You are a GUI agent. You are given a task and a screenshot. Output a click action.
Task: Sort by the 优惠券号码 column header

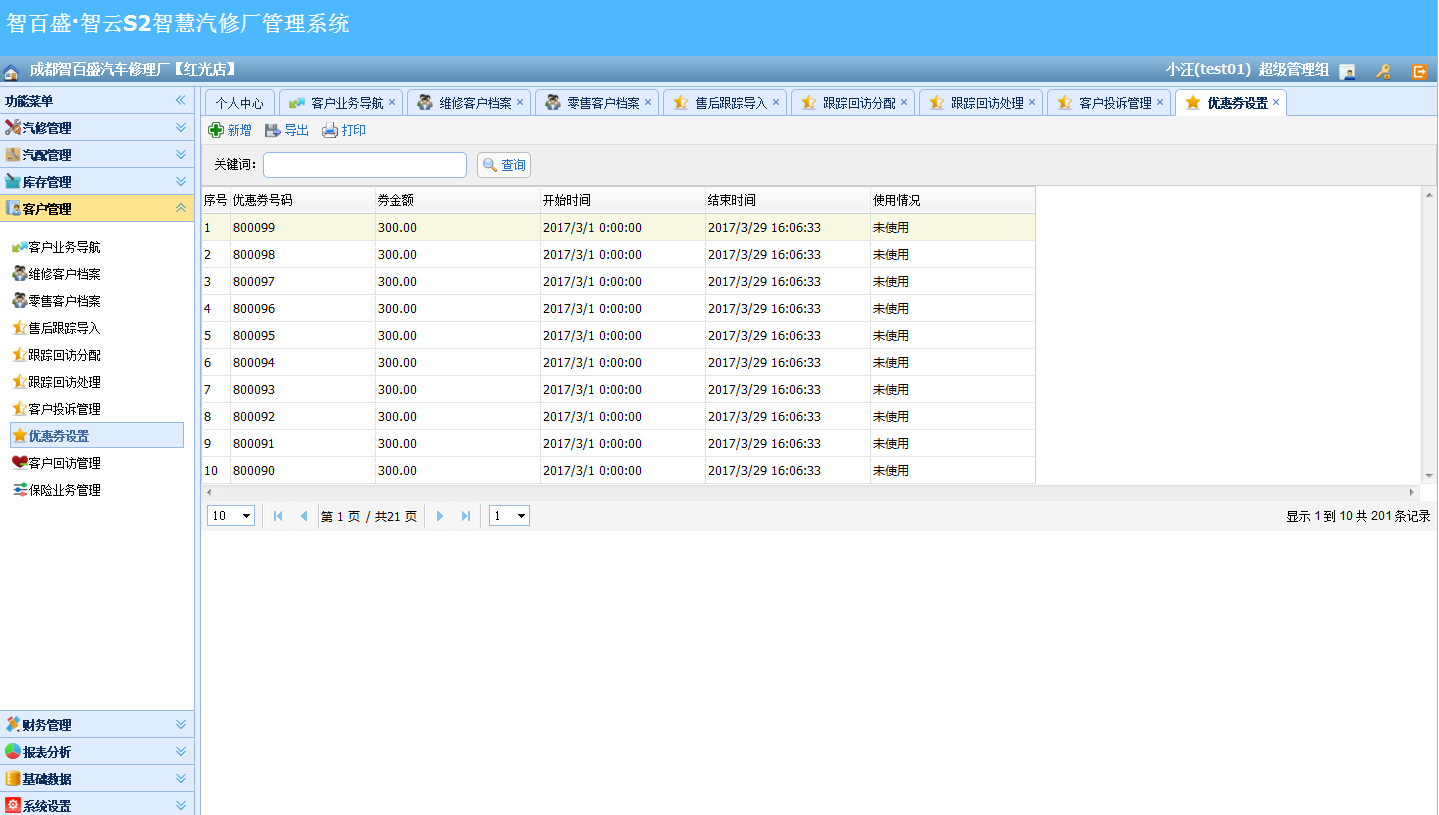point(303,200)
